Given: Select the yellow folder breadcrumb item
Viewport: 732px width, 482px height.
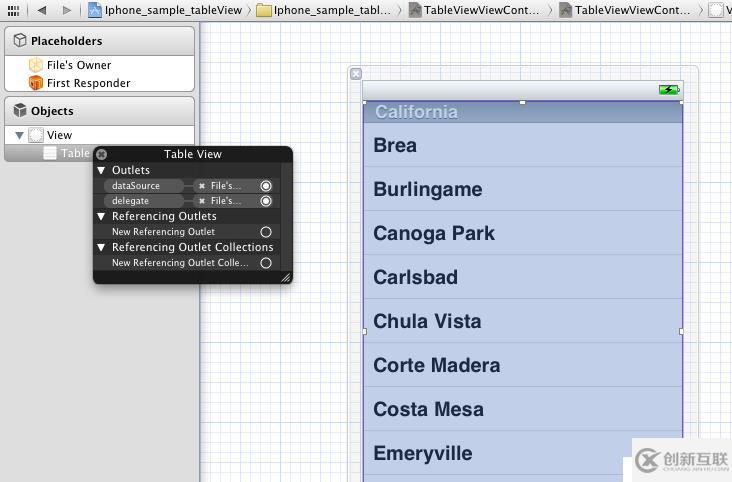Looking at the screenshot, I should point(324,10).
